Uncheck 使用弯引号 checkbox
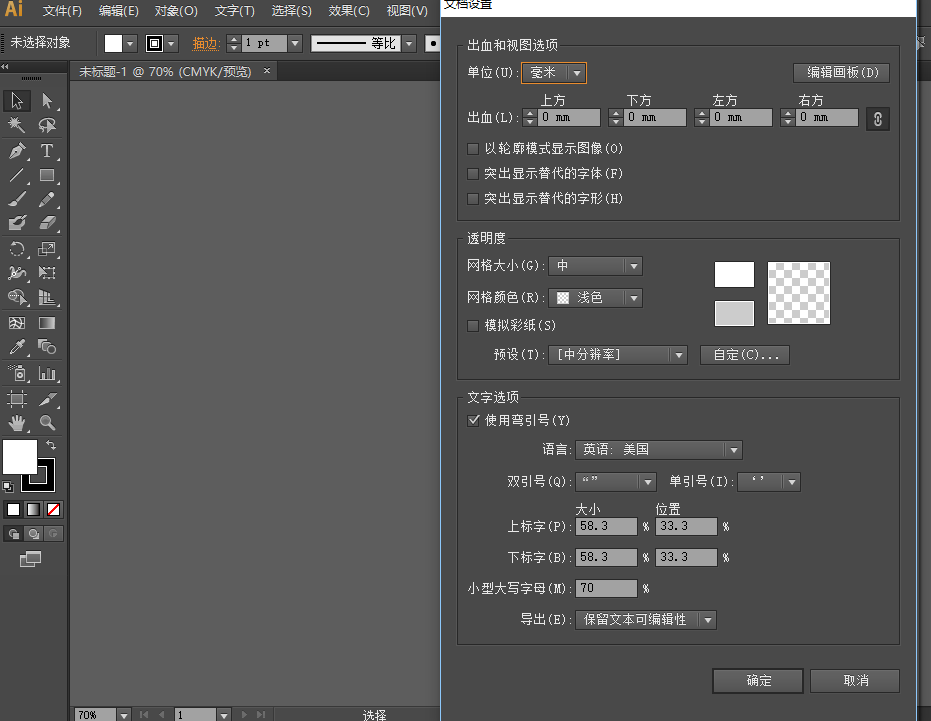 473,420
